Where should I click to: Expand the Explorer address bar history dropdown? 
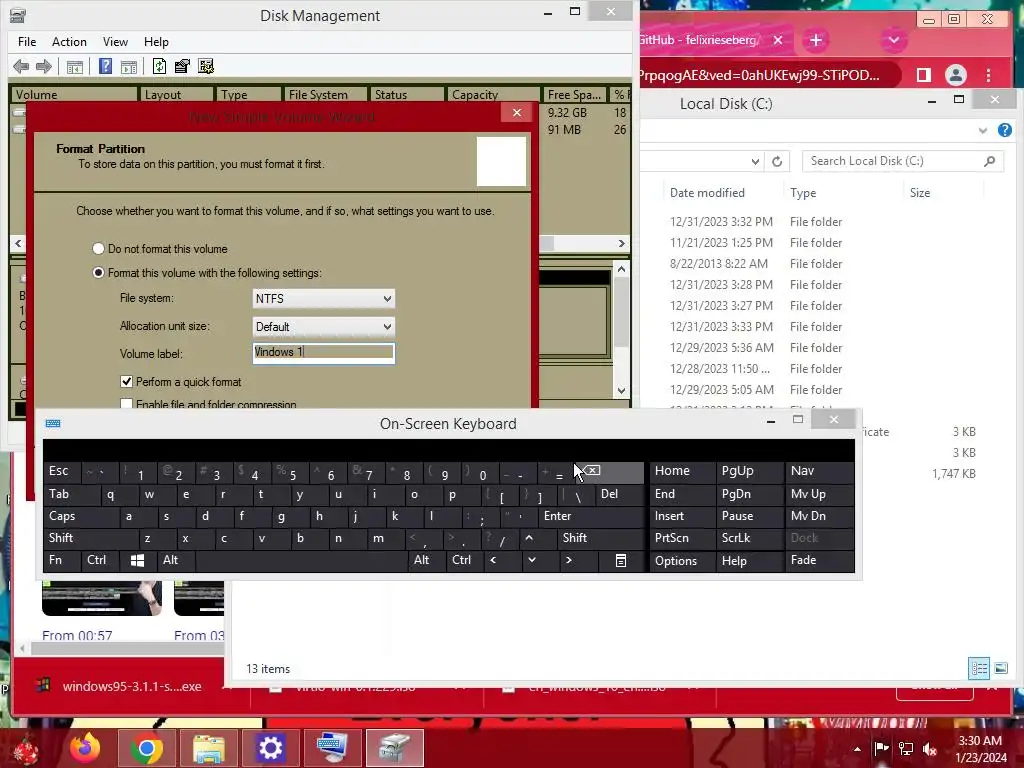(x=755, y=161)
